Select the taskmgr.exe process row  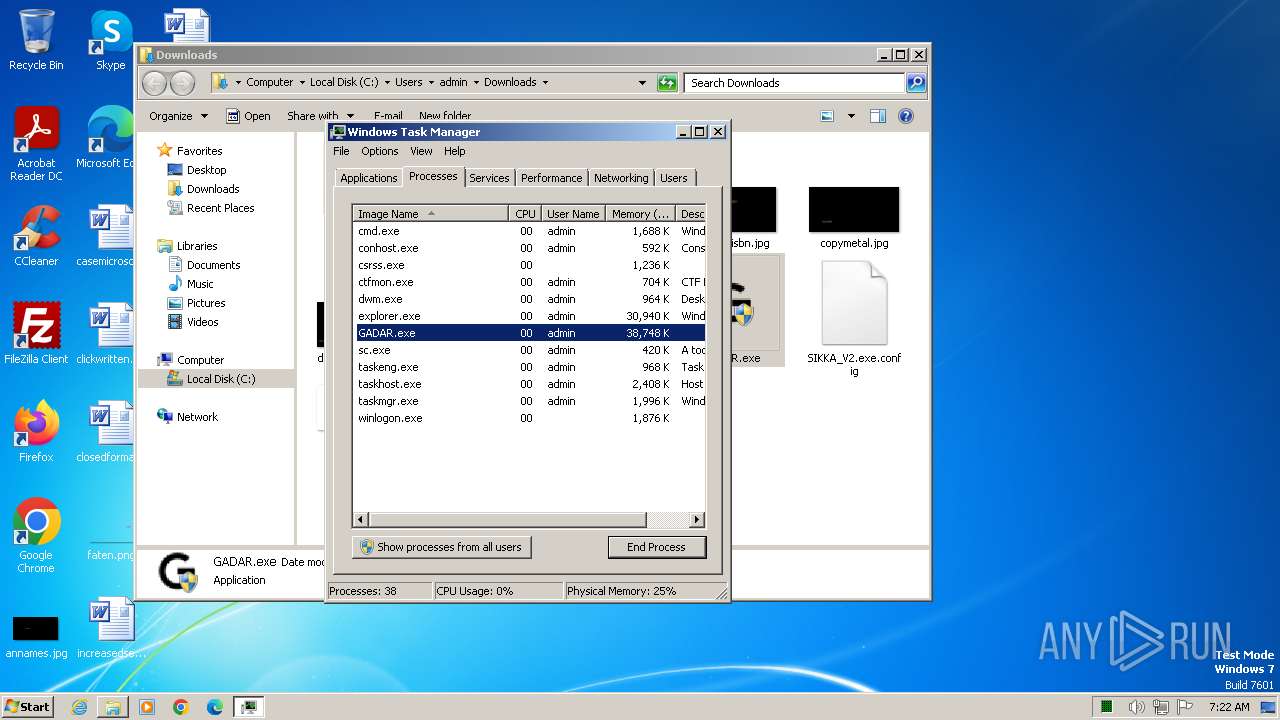(531, 401)
